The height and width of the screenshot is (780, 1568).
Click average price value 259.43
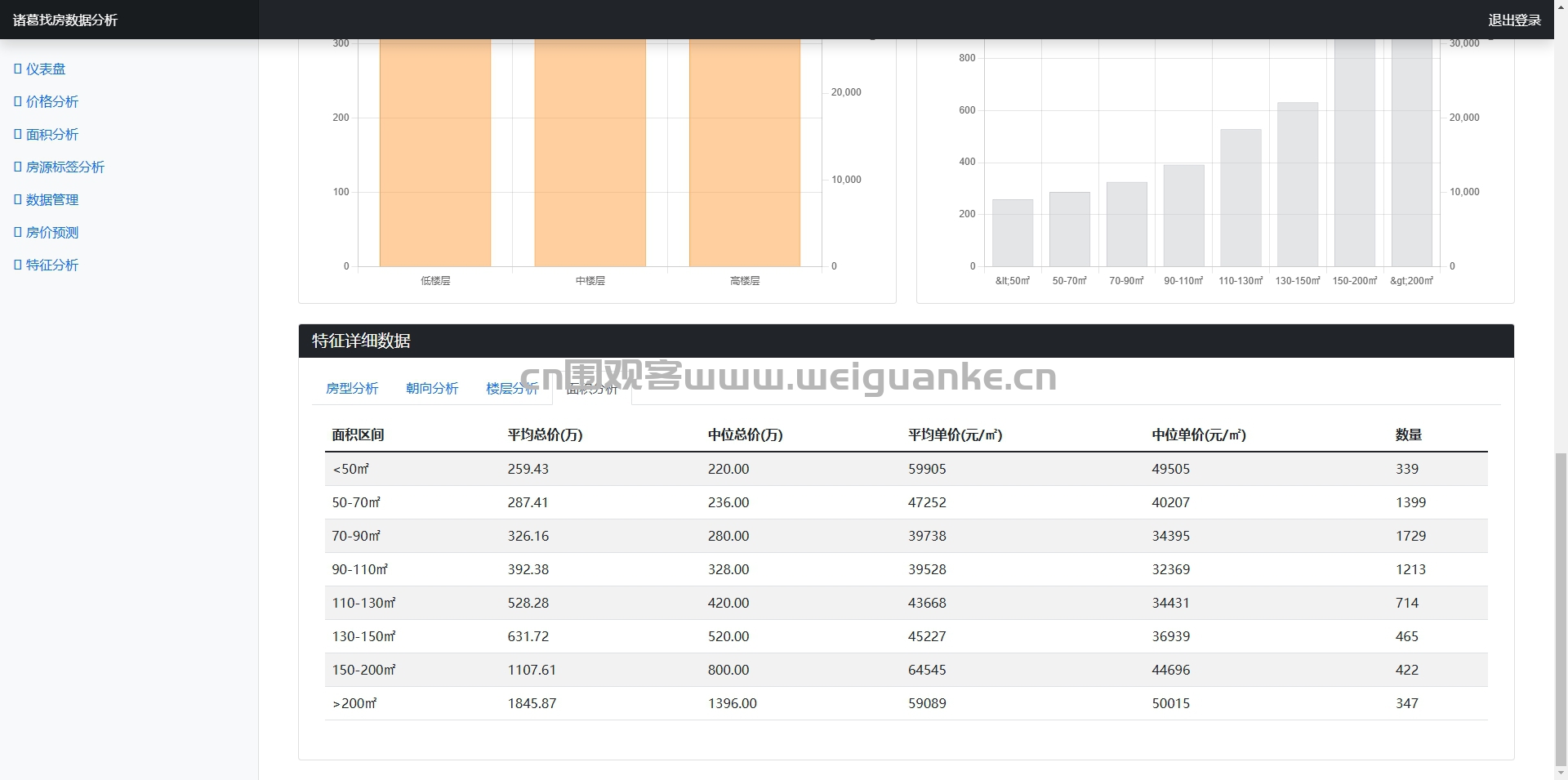pos(528,469)
